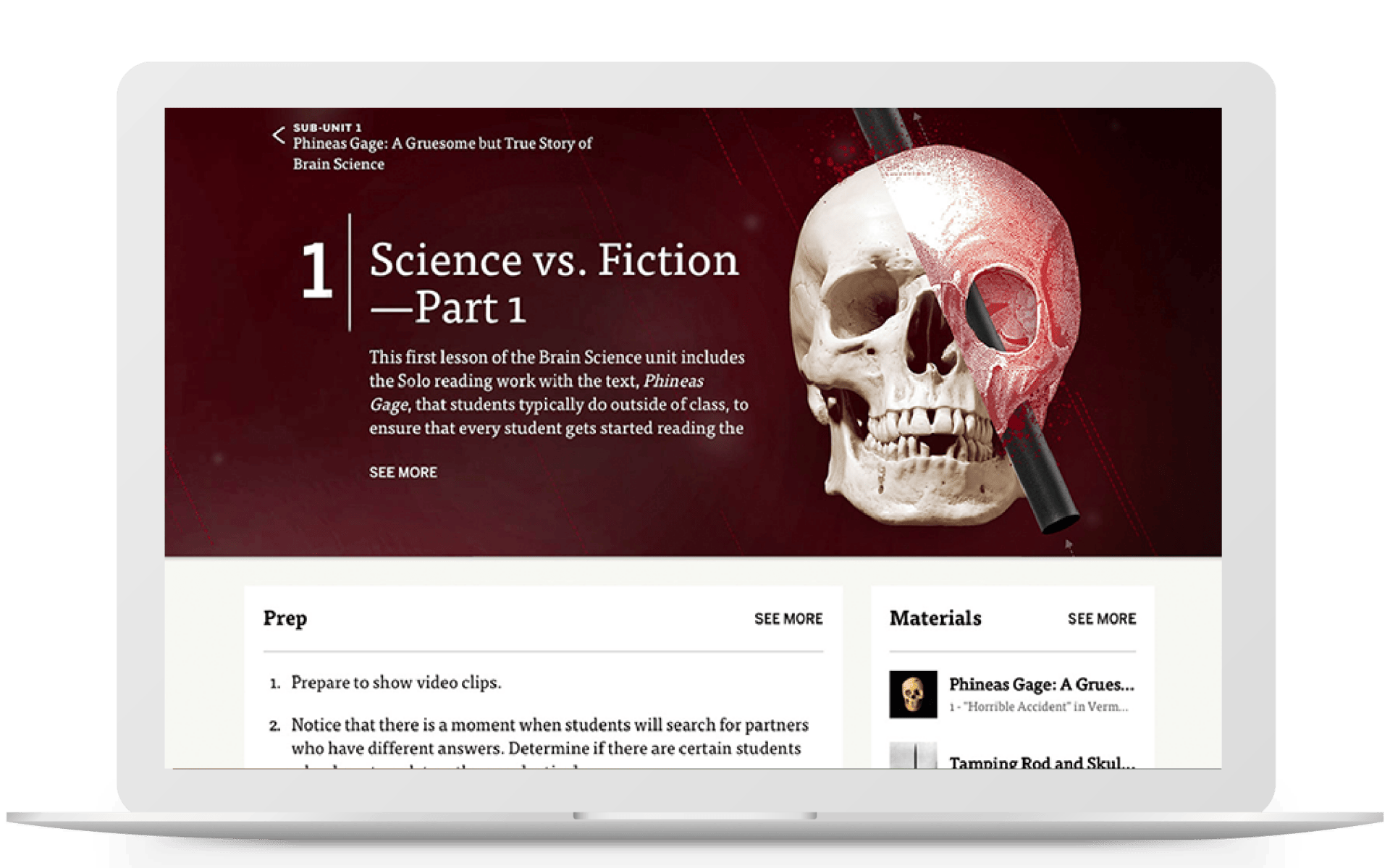Expand lesson description with SEE MORE

(403, 473)
